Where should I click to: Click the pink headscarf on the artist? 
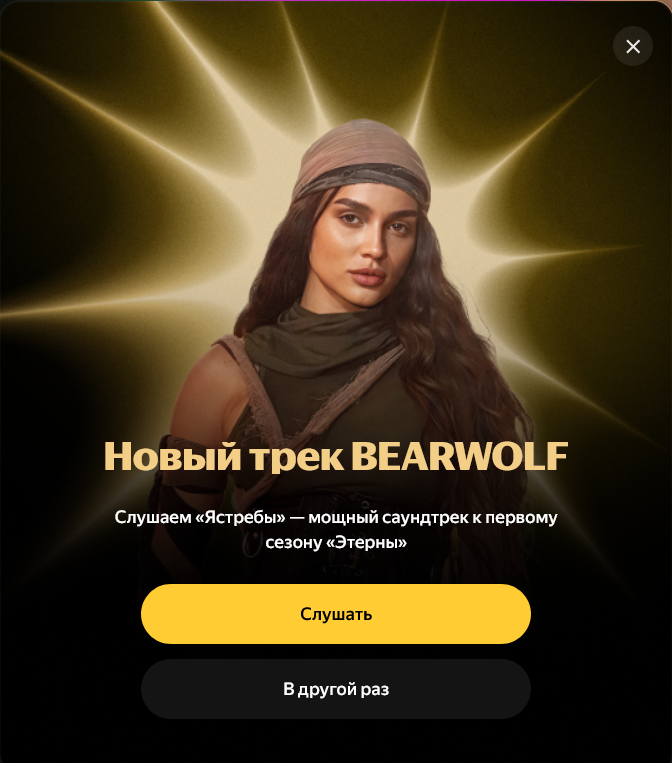tap(363, 156)
